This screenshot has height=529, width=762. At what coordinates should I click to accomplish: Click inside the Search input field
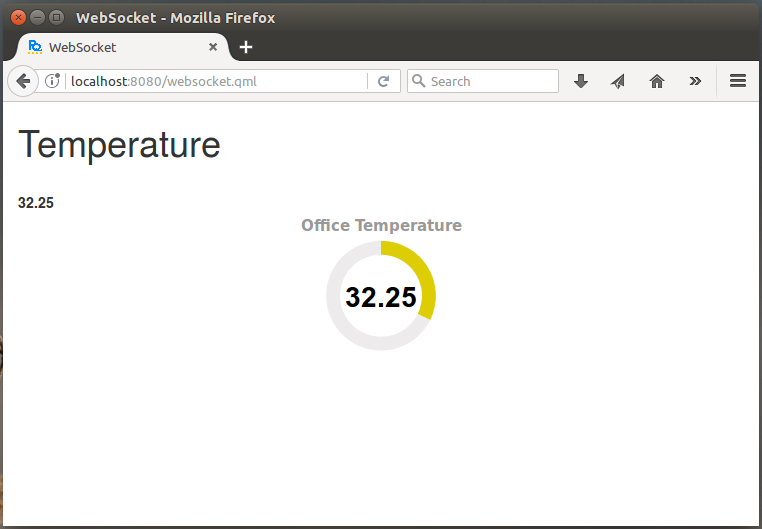click(x=490, y=81)
